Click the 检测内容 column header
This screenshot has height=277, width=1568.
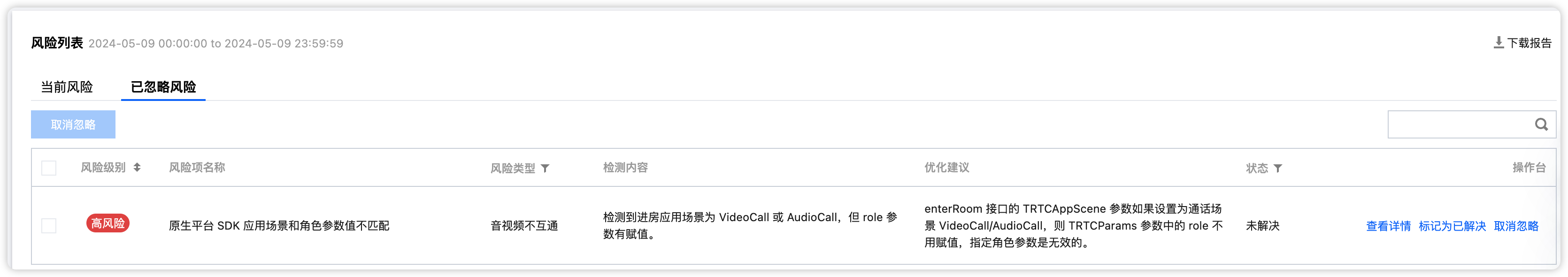click(x=625, y=168)
